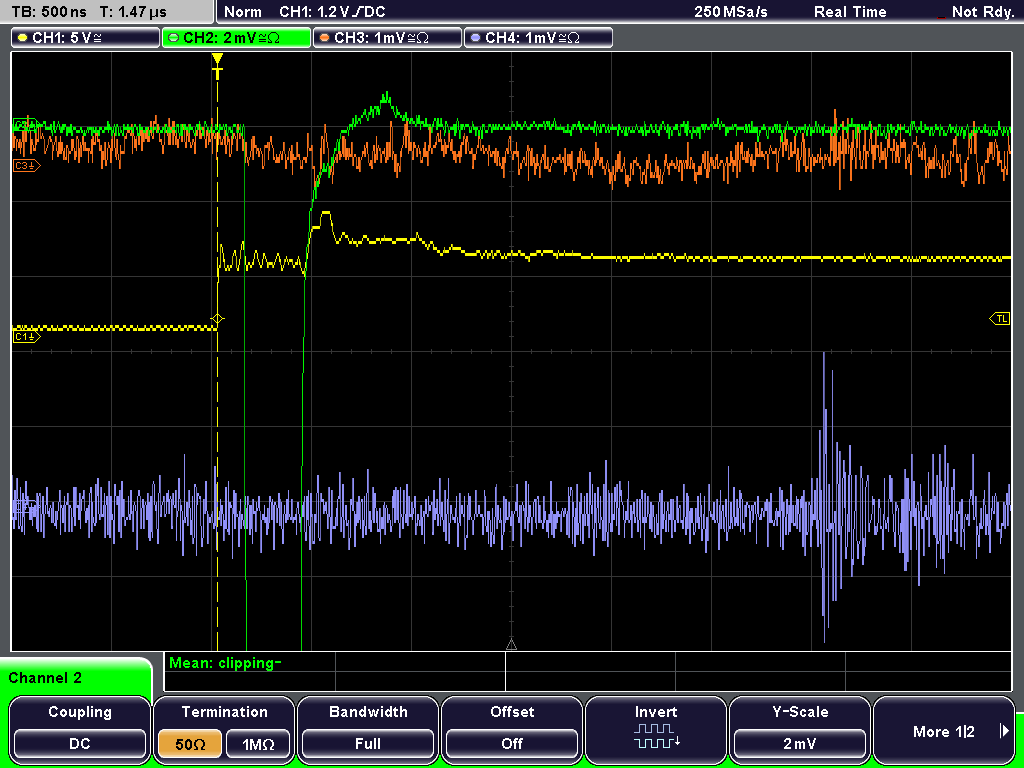Open the Coupling DC setting
This screenshot has width=1024, height=768.
80,729
